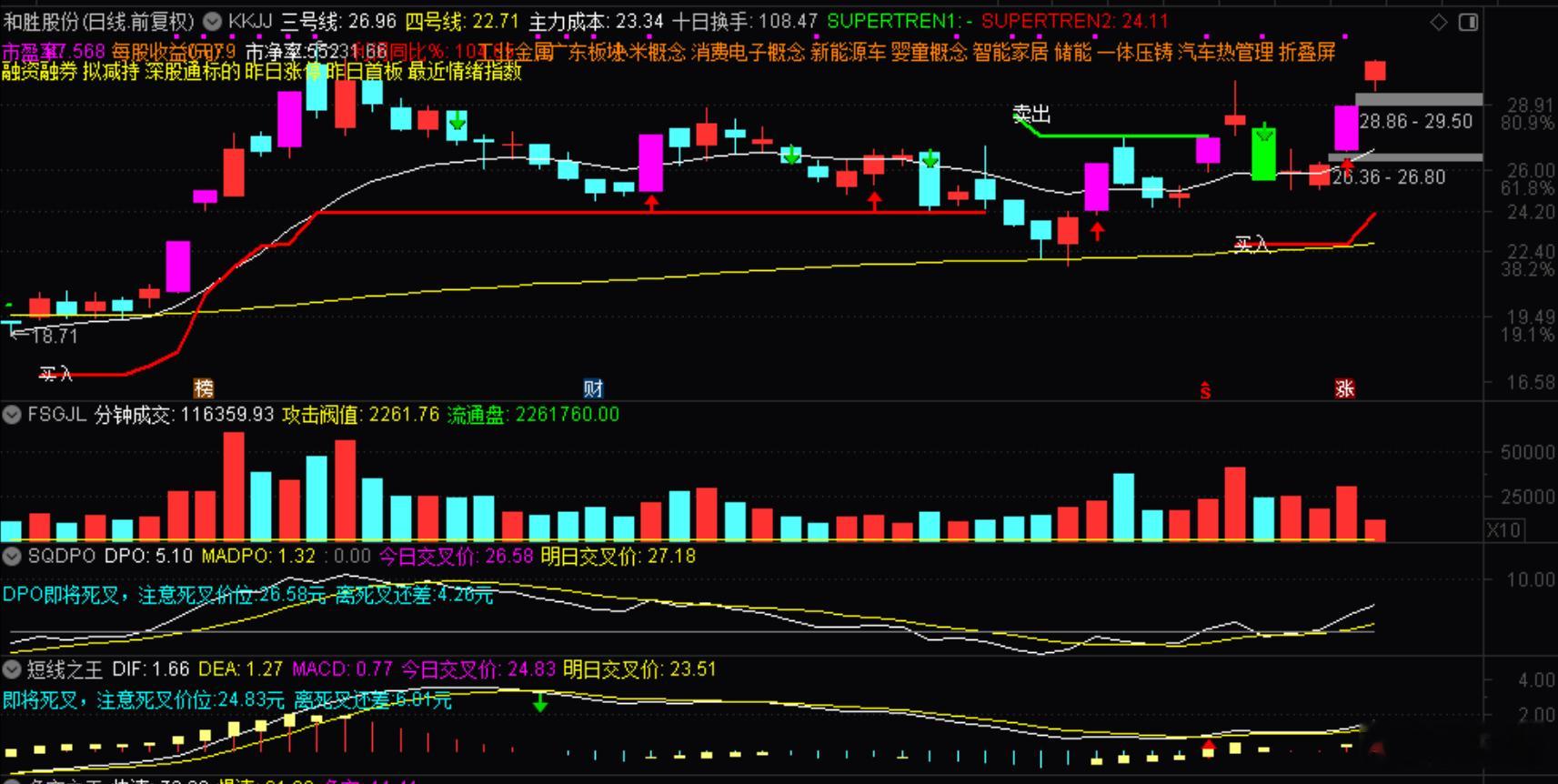Click the 明日交叉价: 27.18 value
This screenshot has width=1558, height=784.
click(618, 556)
